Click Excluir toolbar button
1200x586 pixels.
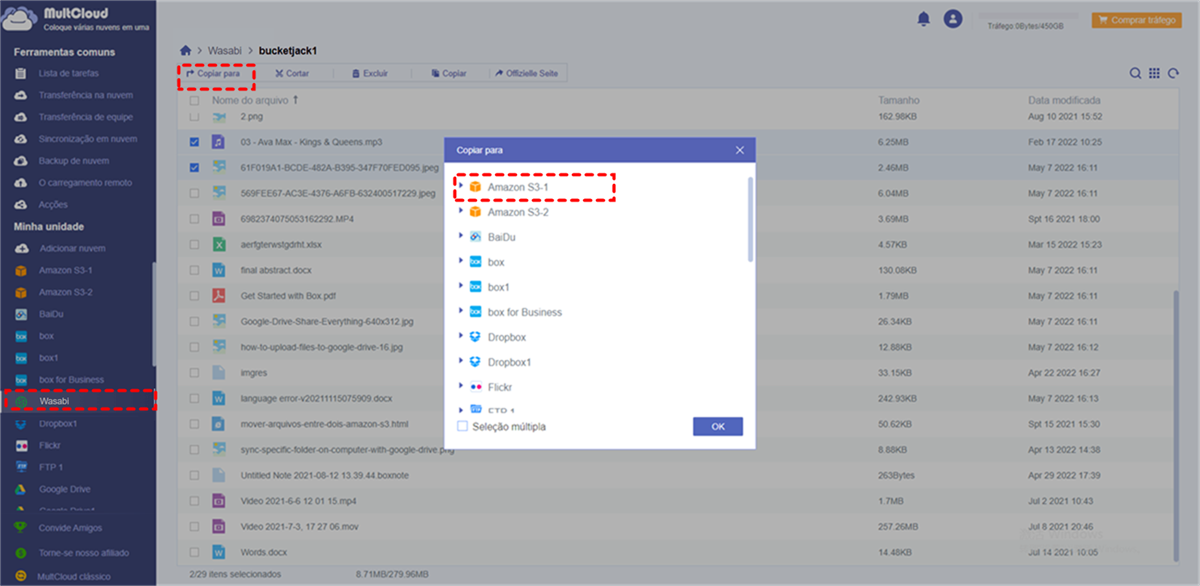[x=368, y=74]
